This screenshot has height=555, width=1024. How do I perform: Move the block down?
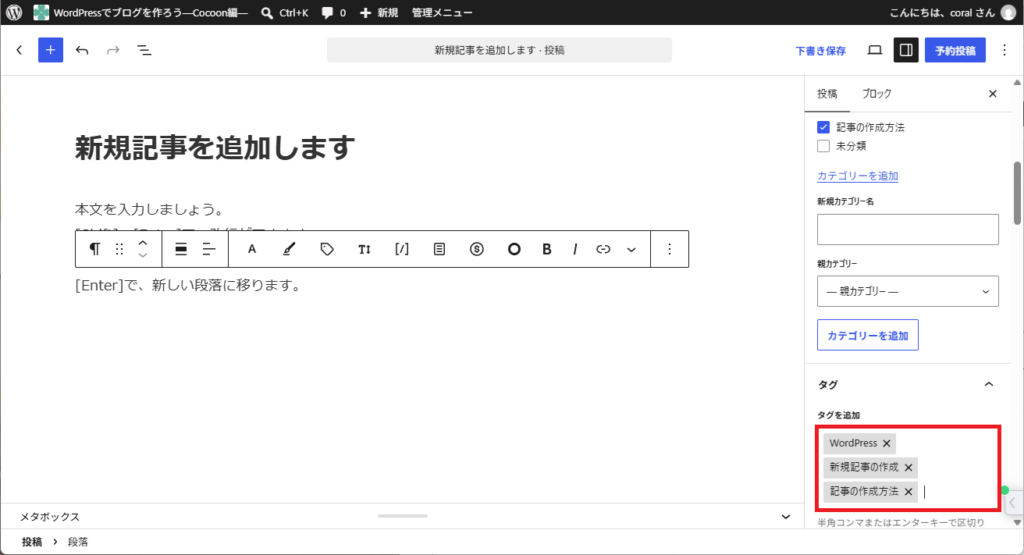click(143, 255)
